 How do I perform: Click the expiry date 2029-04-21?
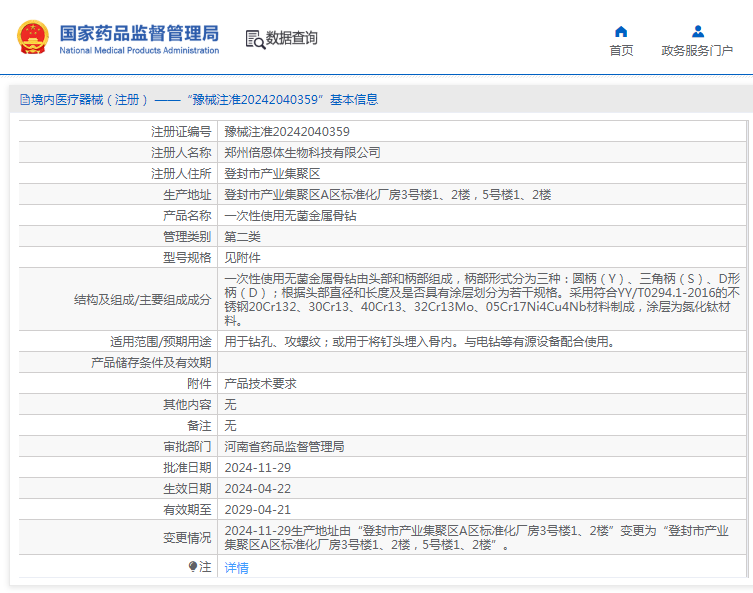click(257, 509)
